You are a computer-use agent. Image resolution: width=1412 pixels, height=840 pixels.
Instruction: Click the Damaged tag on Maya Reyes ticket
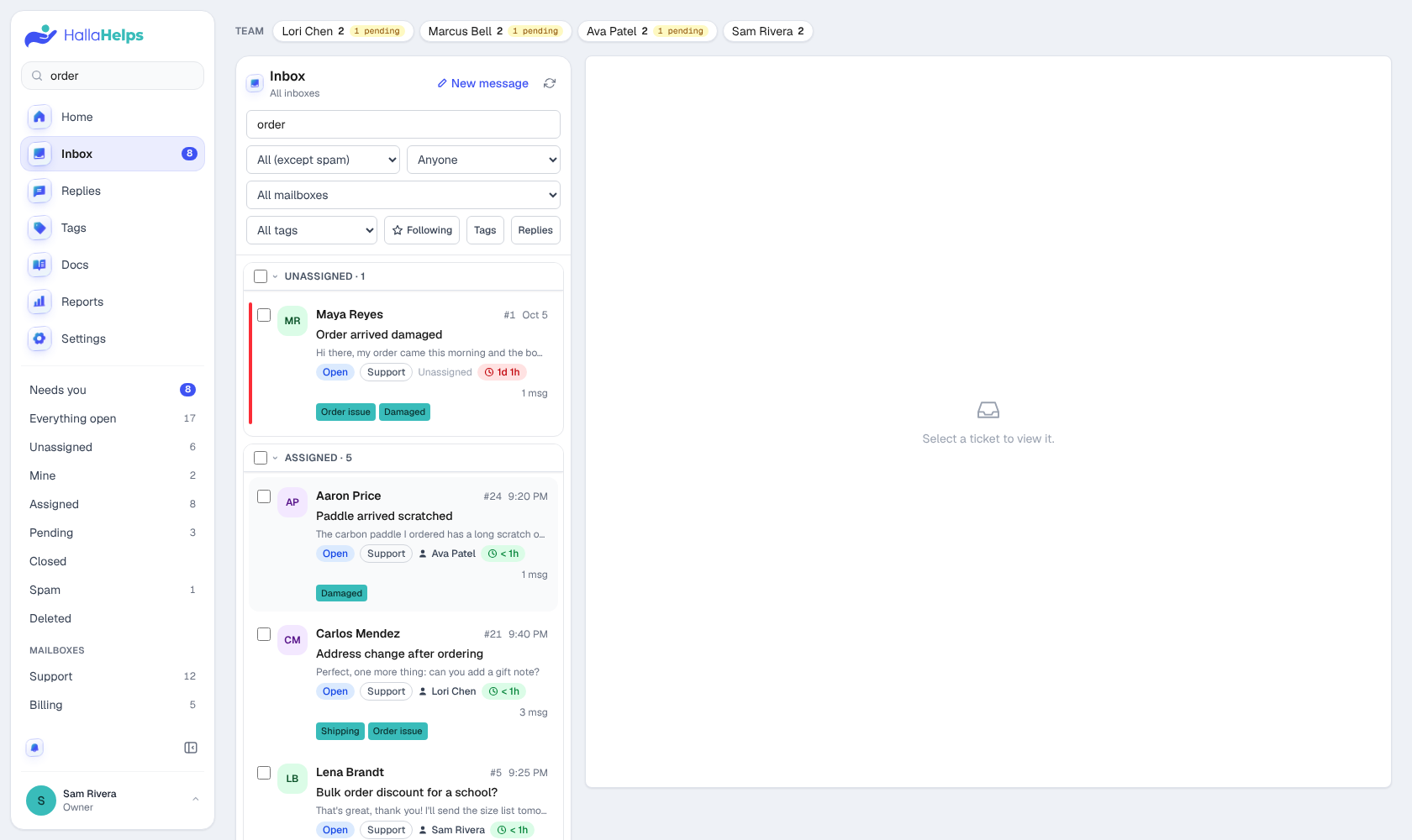pyautogui.click(x=405, y=412)
